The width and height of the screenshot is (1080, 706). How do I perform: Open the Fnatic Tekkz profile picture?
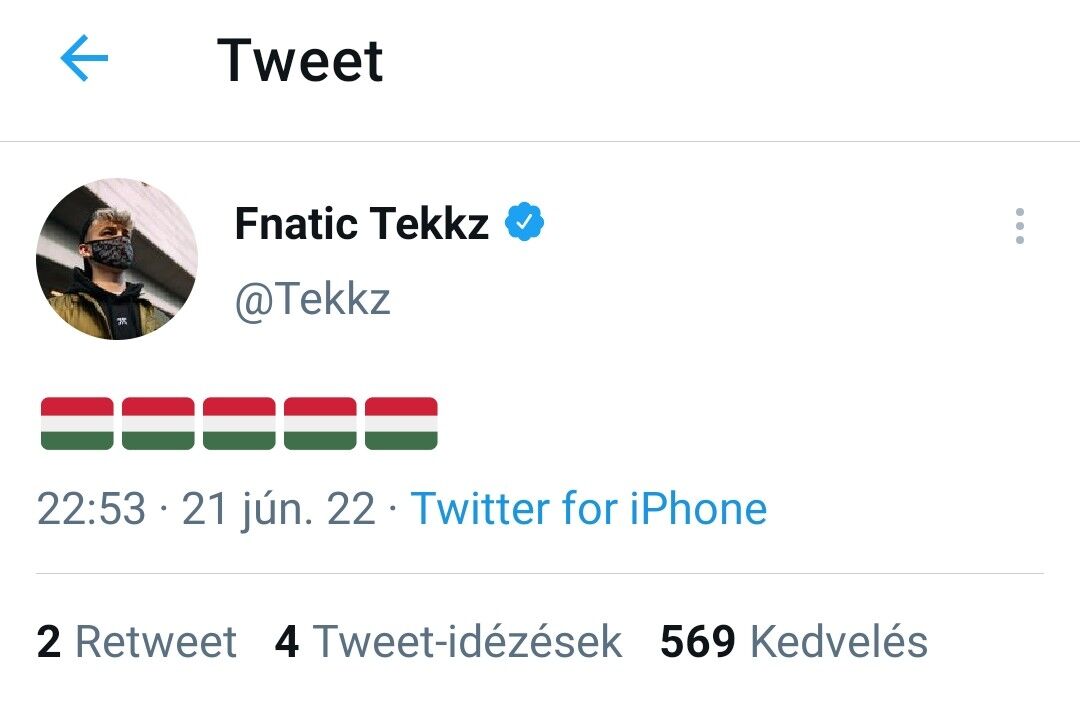tap(117, 260)
